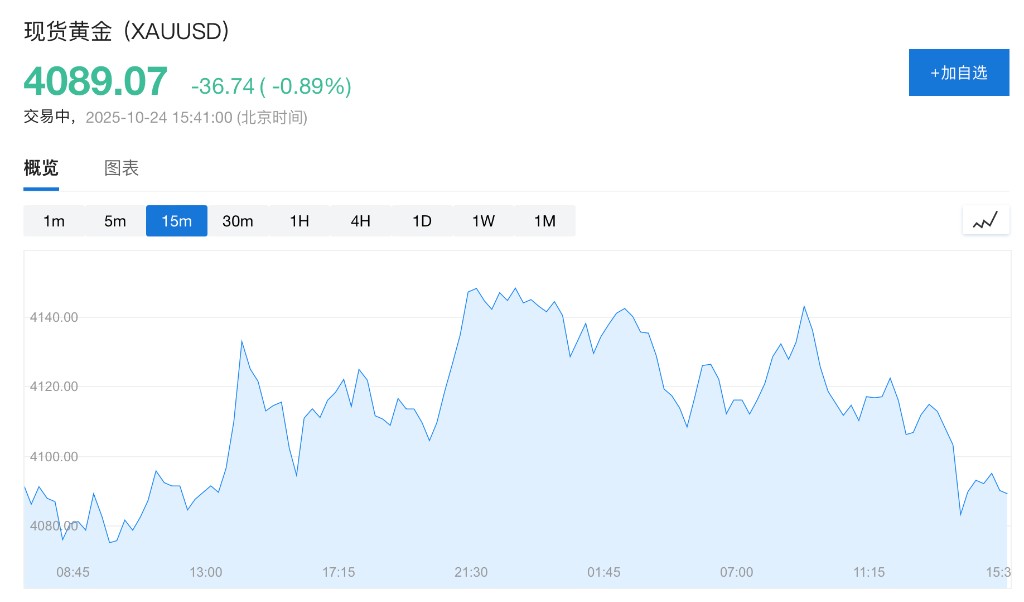Screen dimensions: 1024x602
Task: Select the 1m interval
Action: tap(54, 221)
